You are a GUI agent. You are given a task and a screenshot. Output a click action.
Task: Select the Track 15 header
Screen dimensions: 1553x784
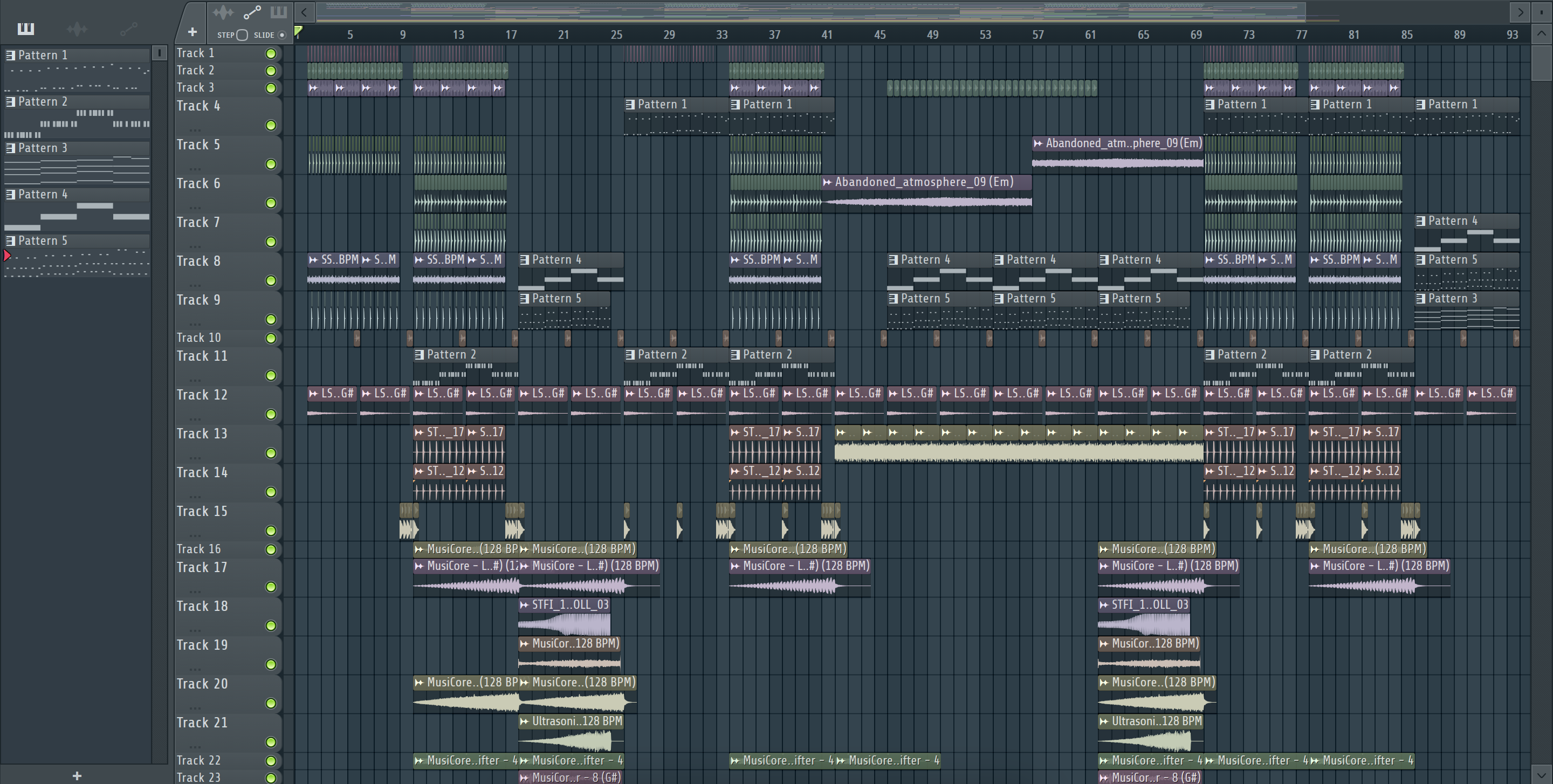228,521
